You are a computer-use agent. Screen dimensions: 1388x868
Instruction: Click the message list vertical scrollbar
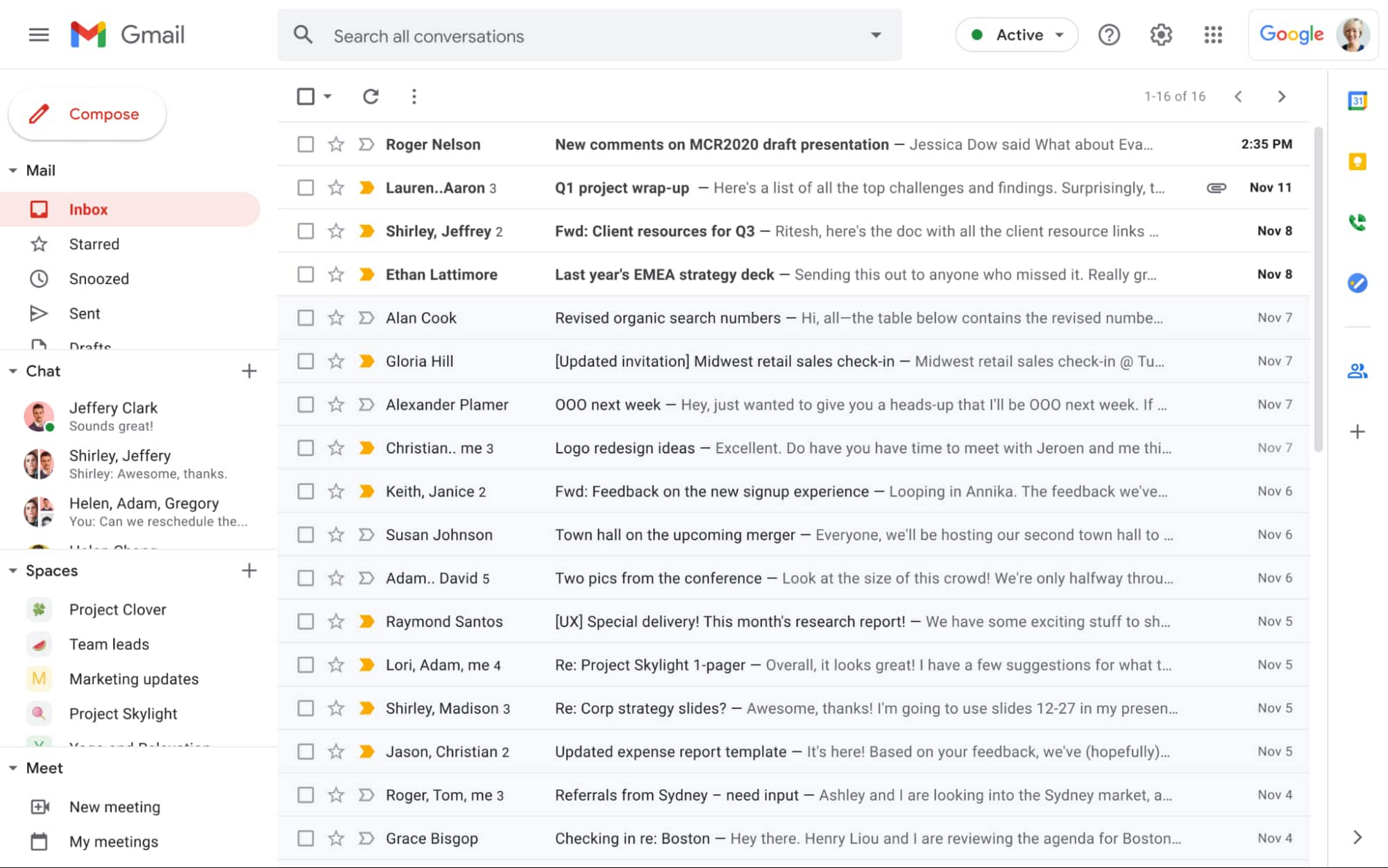click(1318, 289)
